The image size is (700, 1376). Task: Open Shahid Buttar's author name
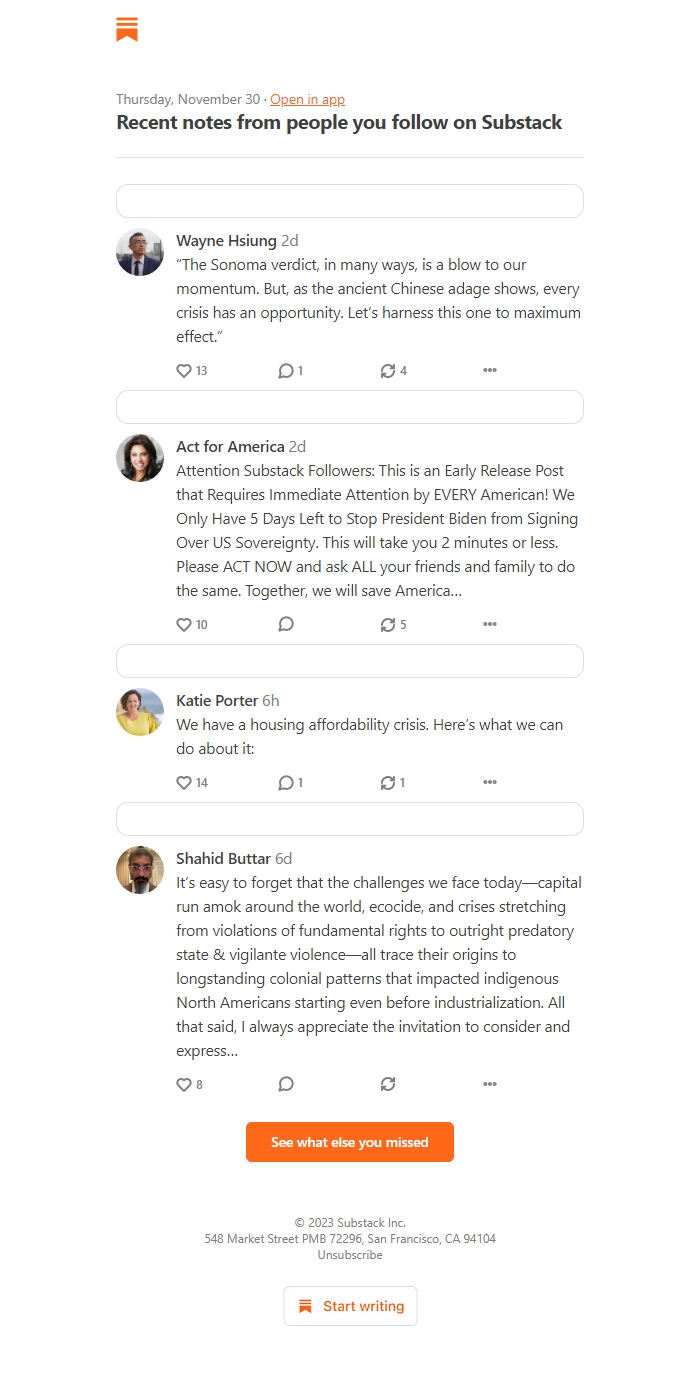(x=223, y=859)
